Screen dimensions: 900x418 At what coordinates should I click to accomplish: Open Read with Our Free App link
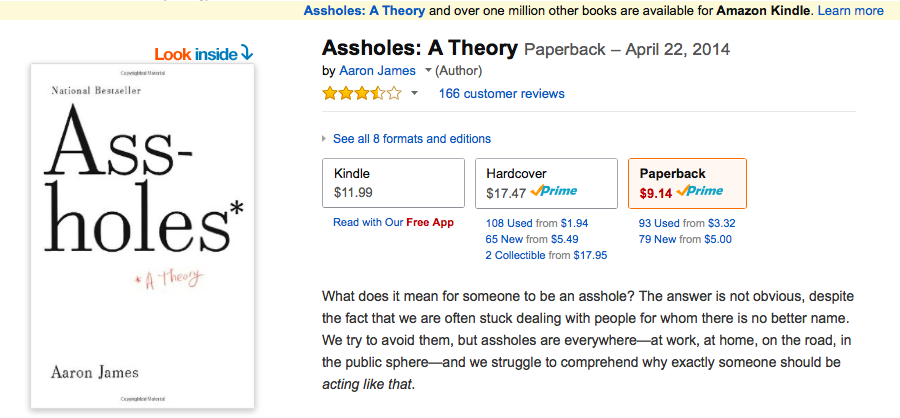393,222
